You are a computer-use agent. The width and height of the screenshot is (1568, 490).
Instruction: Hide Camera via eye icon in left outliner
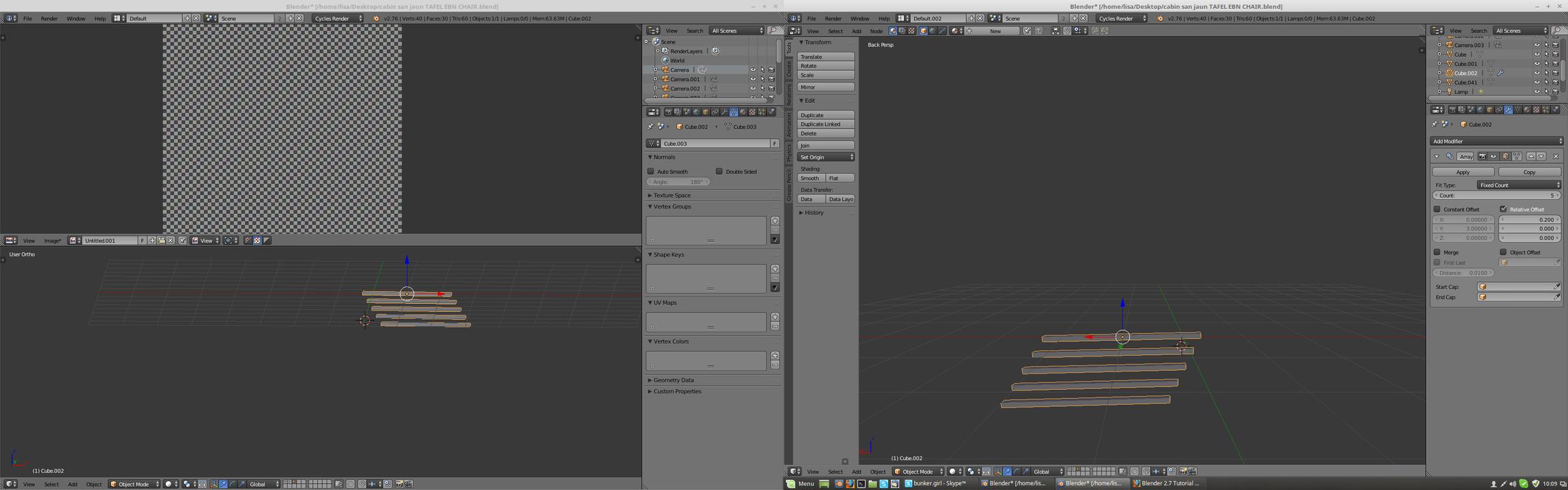[x=753, y=70]
